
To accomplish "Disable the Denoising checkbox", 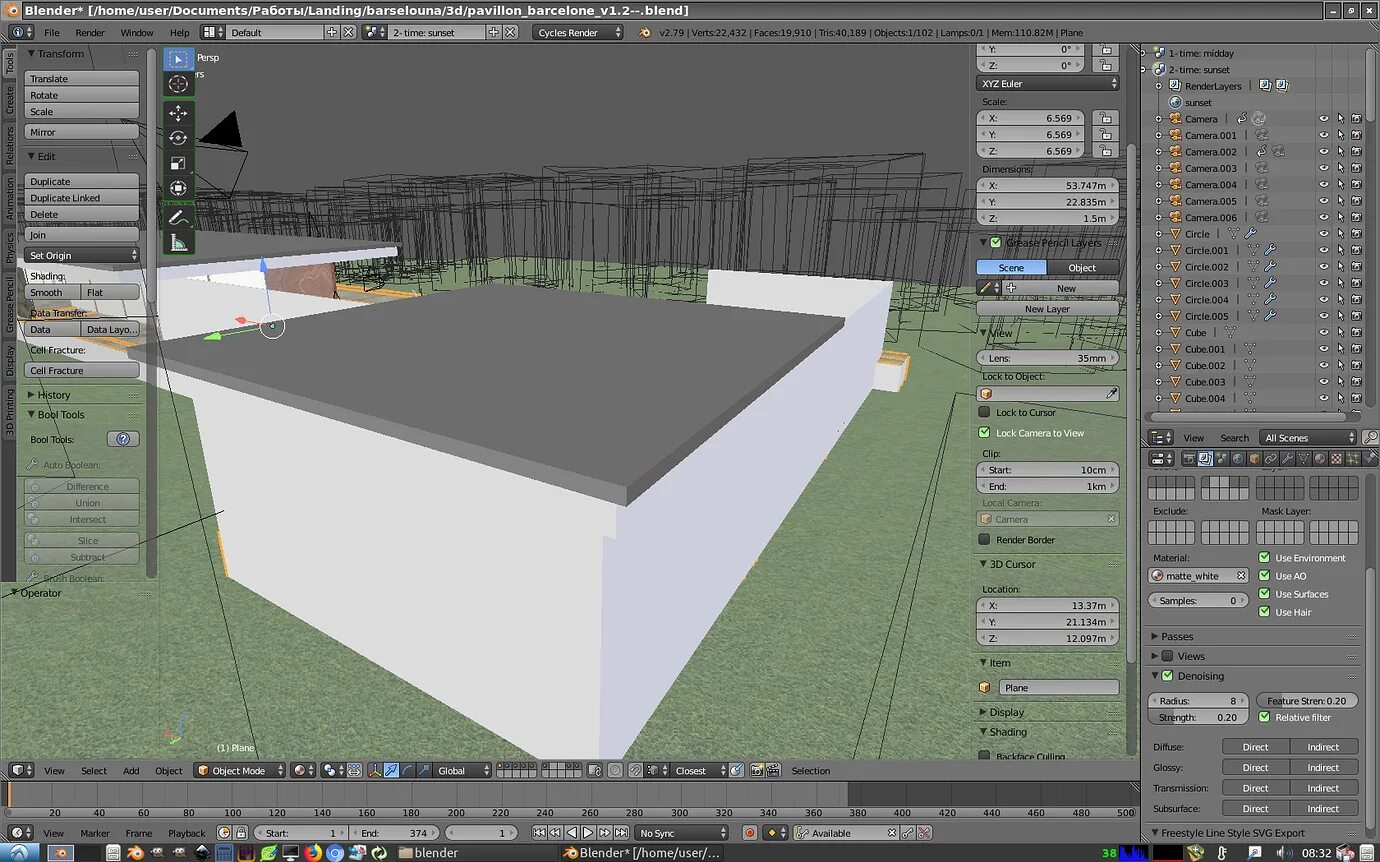I will coord(1167,676).
